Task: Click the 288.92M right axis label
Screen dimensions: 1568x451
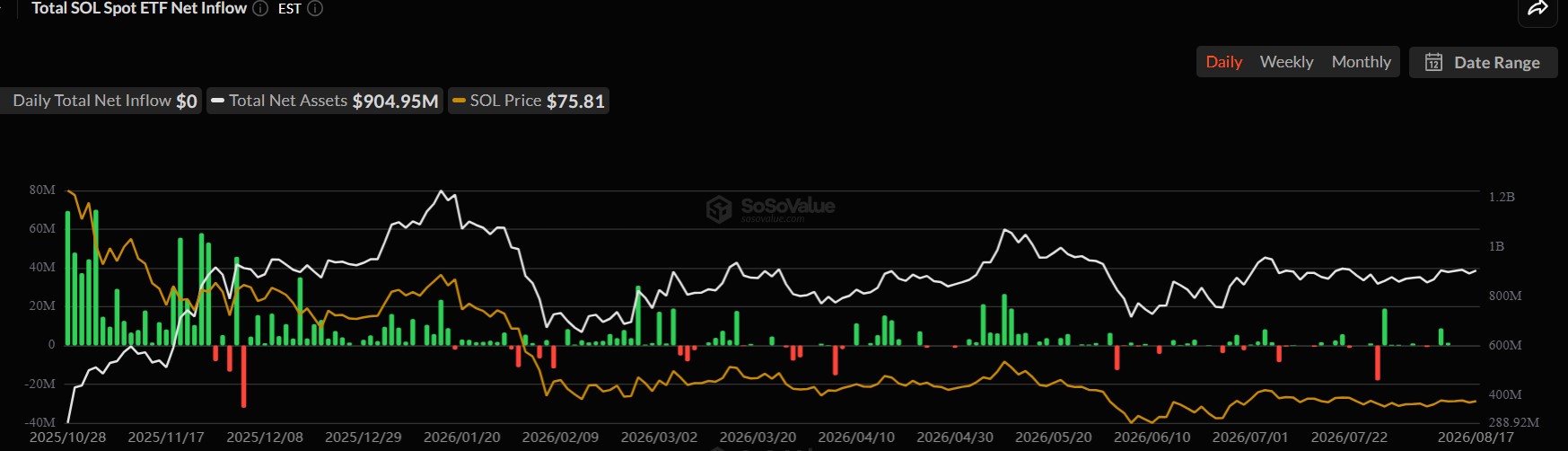Action: tap(1514, 422)
